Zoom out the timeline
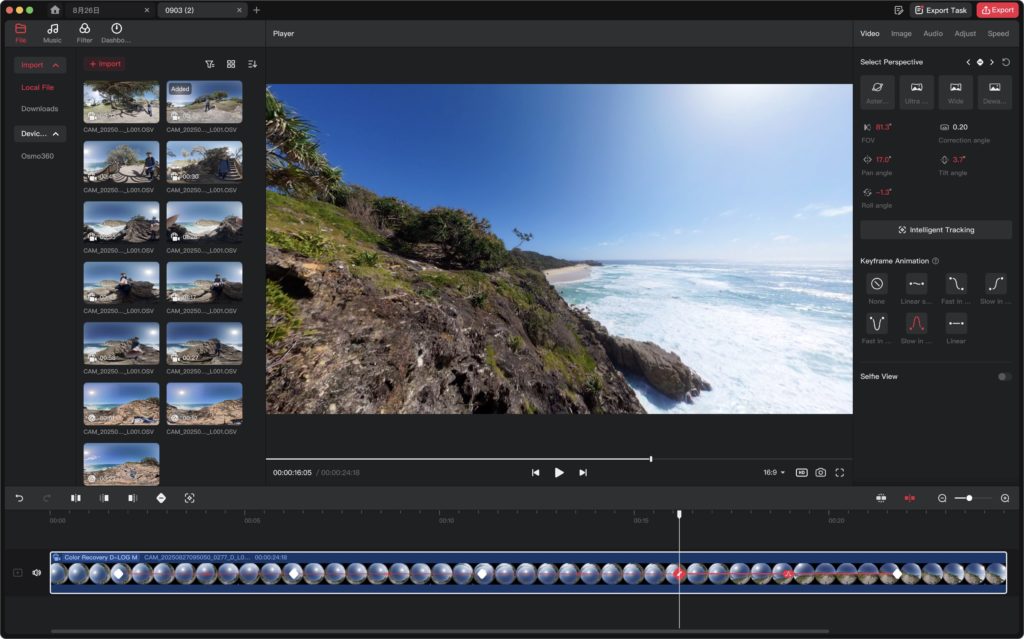 tap(942, 498)
